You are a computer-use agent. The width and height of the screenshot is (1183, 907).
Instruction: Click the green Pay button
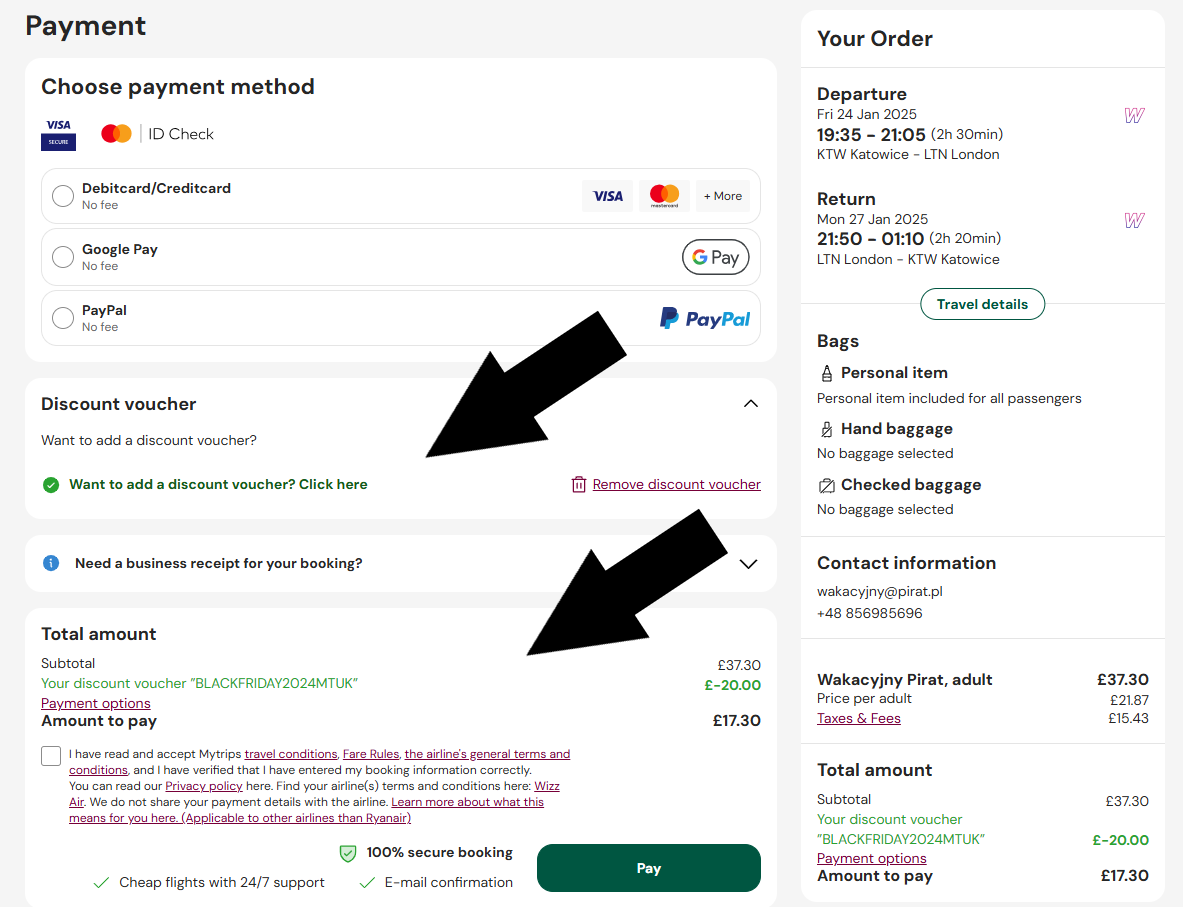point(649,868)
